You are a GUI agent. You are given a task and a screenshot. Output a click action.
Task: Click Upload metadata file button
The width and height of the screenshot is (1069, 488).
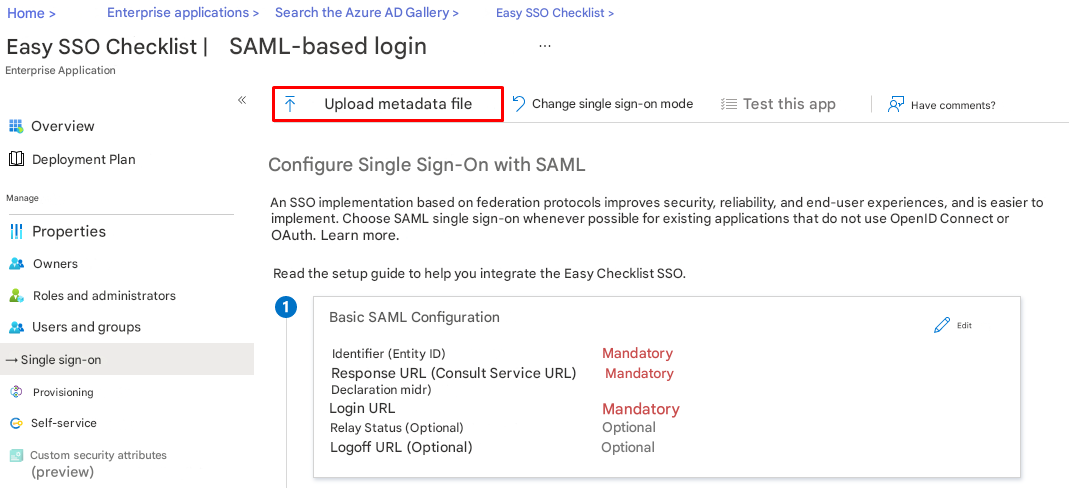coord(388,104)
